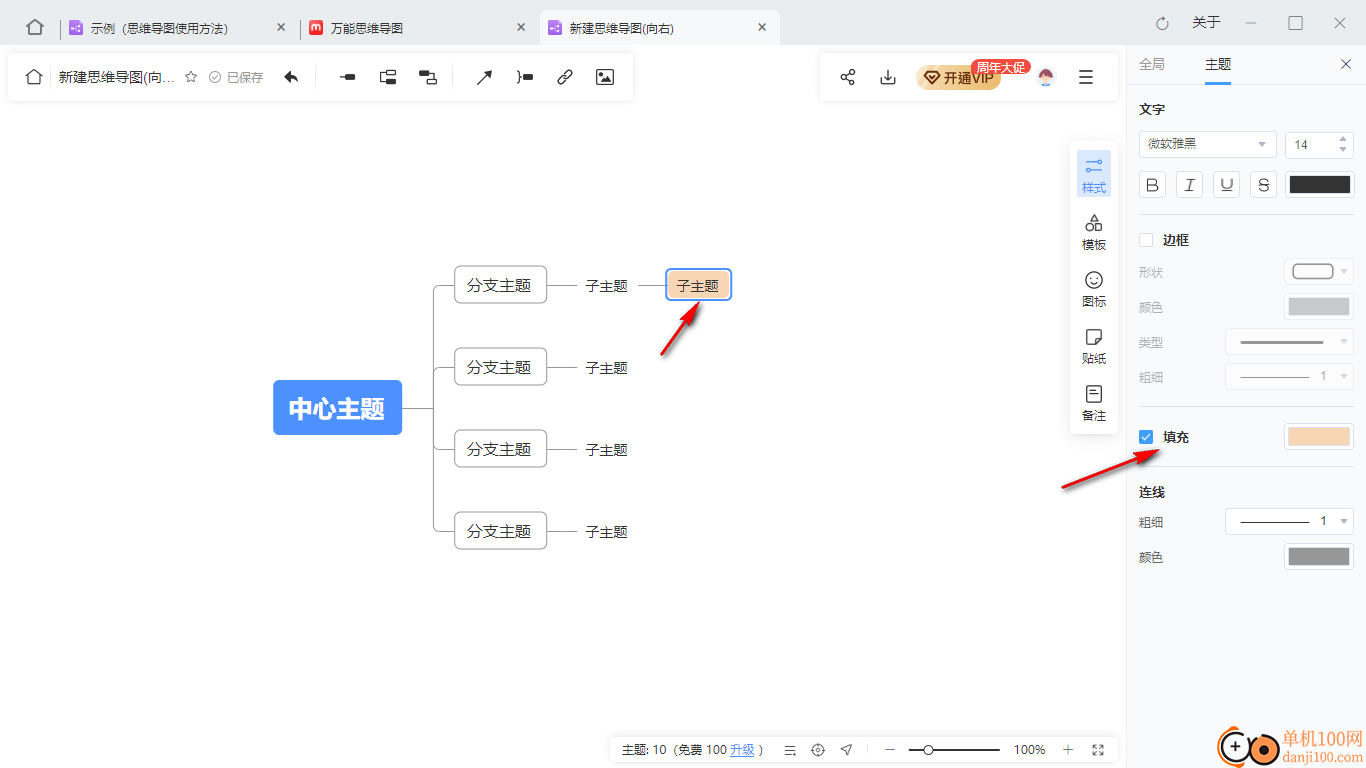Select the 中心主题 central node
This screenshot has height=768, width=1366.
click(x=337, y=408)
